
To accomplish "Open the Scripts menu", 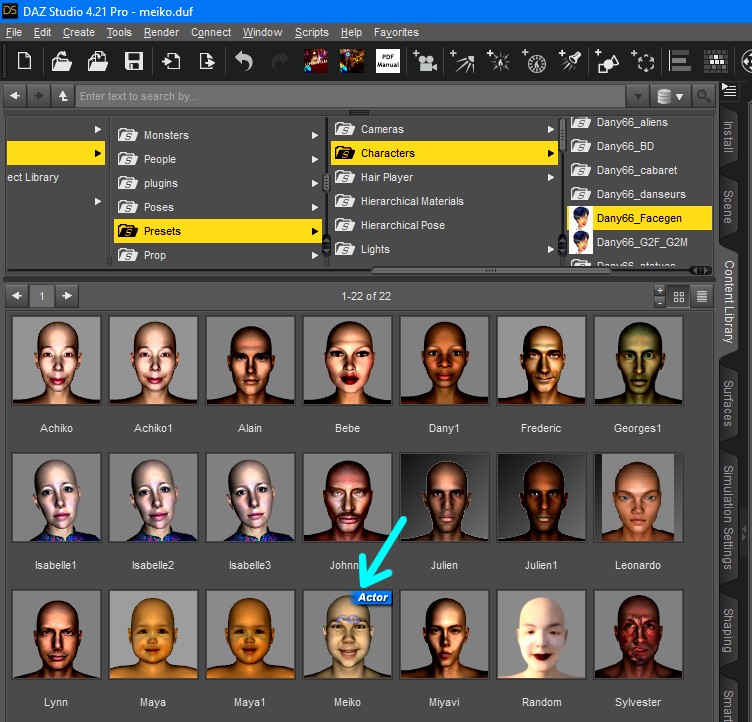I will pyautogui.click(x=312, y=32).
